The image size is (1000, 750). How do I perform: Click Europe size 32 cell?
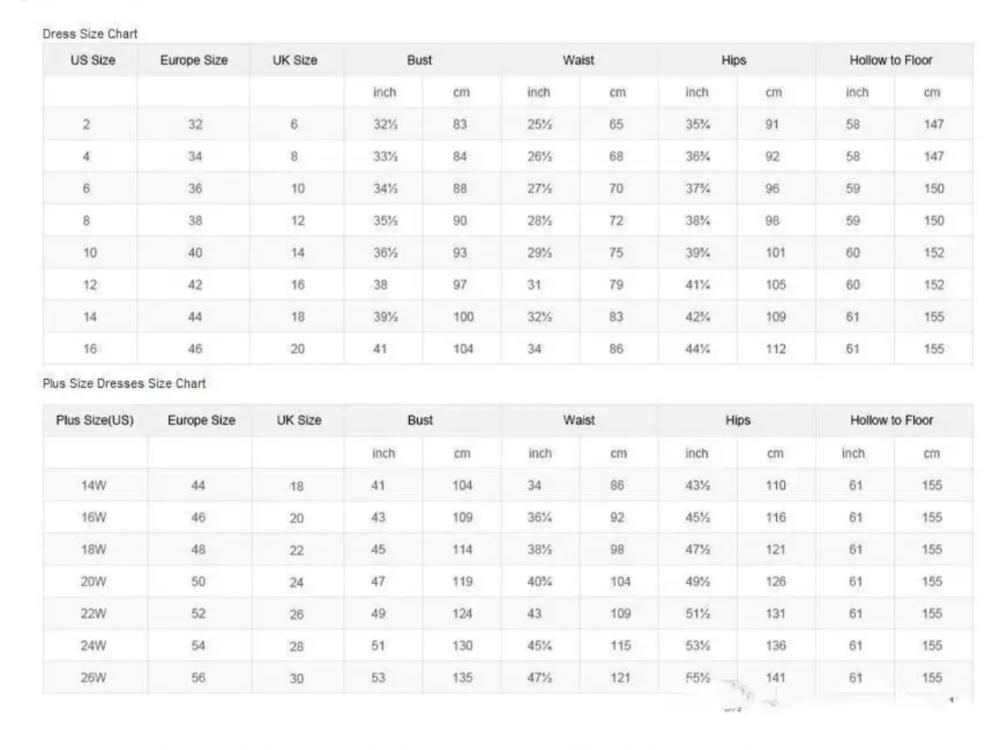pyautogui.click(x=195, y=125)
